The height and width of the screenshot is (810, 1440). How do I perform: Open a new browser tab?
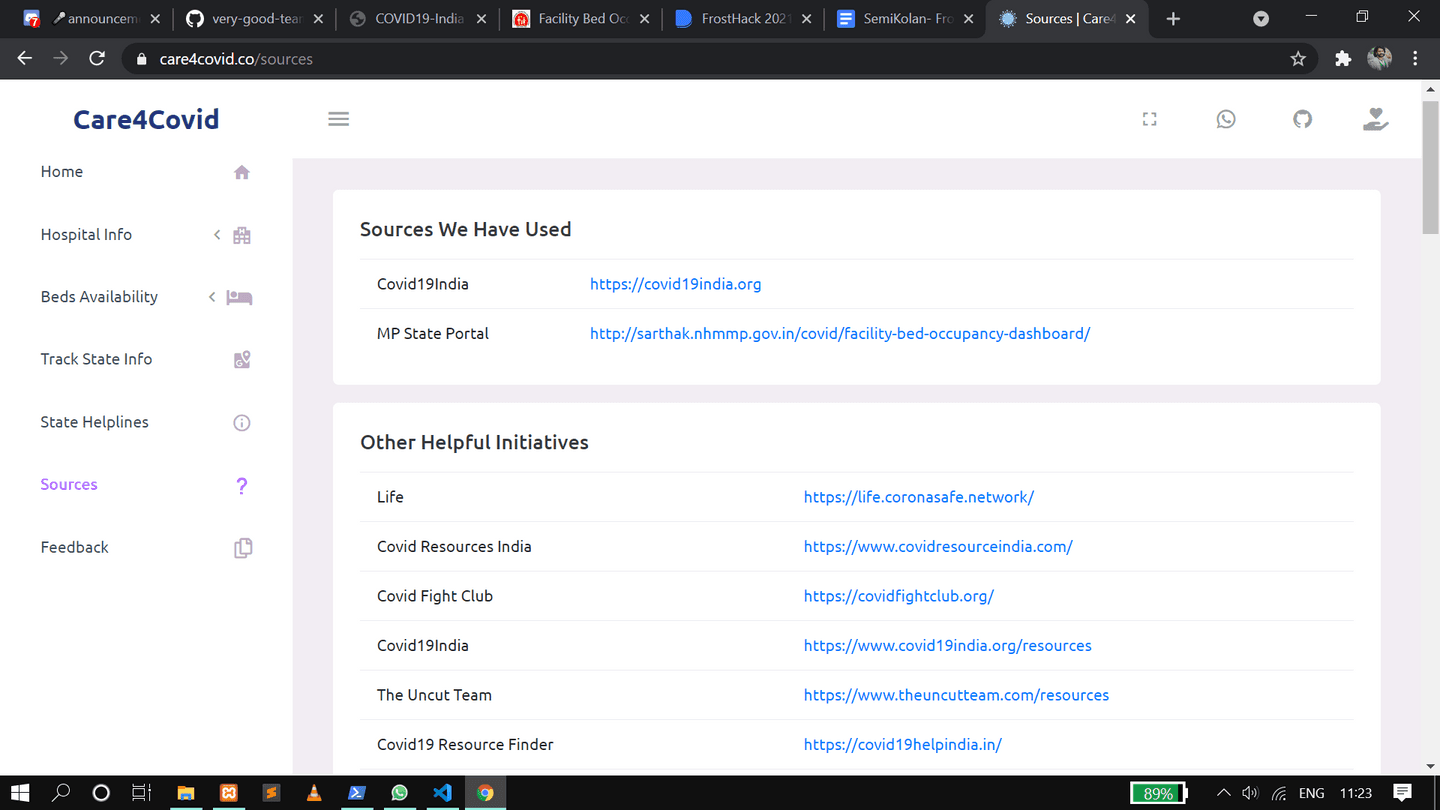pos(1173,19)
